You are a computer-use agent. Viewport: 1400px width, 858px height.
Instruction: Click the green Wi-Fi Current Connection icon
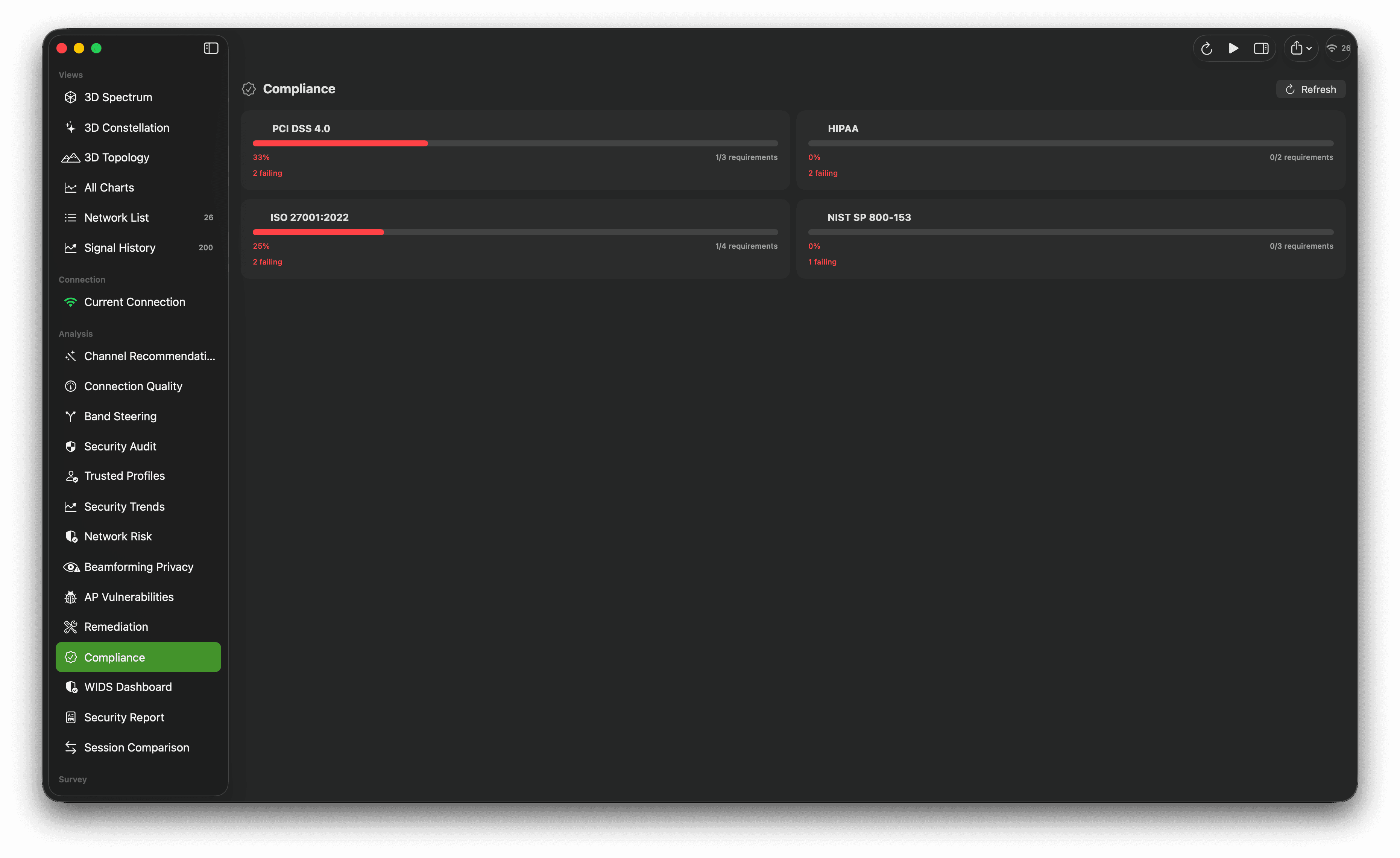coord(70,302)
